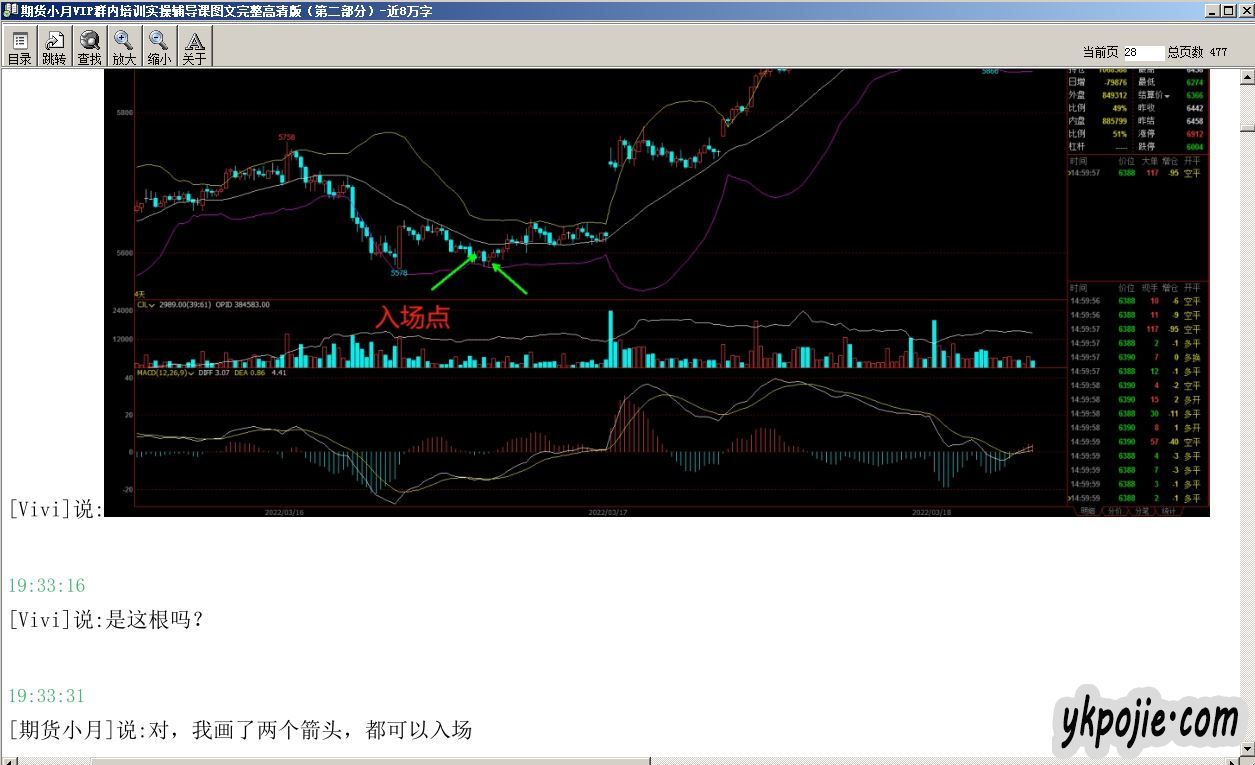Screen dimensions: 1255x765
Task: Click the 当前页 page number field
Action: pyautogui.click(x=1142, y=52)
